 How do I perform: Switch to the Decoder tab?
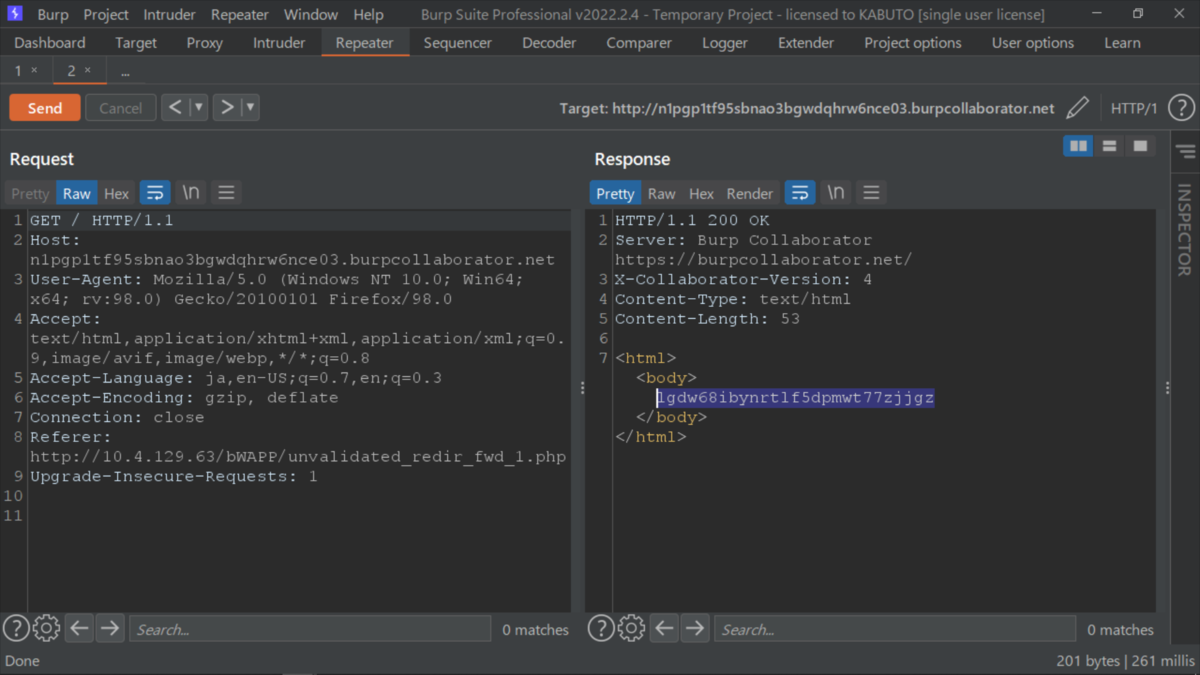pyautogui.click(x=549, y=43)
